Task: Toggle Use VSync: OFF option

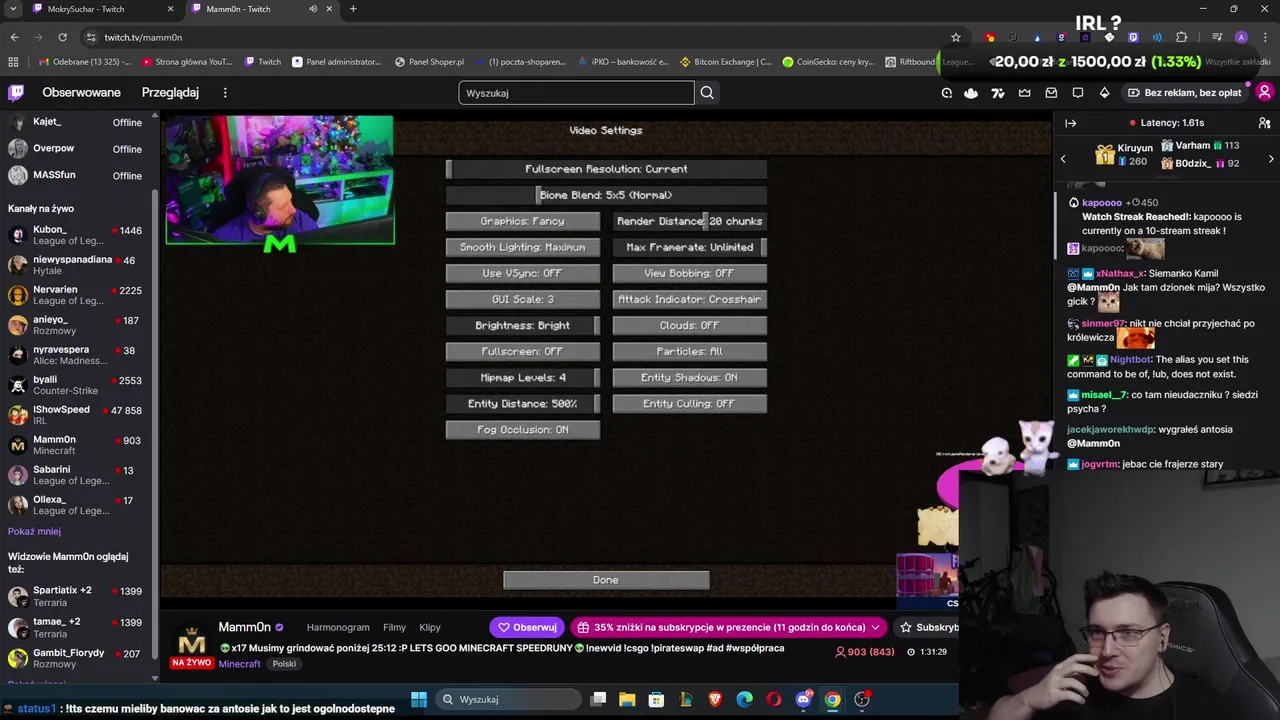Action: click(x=523, y=273)
